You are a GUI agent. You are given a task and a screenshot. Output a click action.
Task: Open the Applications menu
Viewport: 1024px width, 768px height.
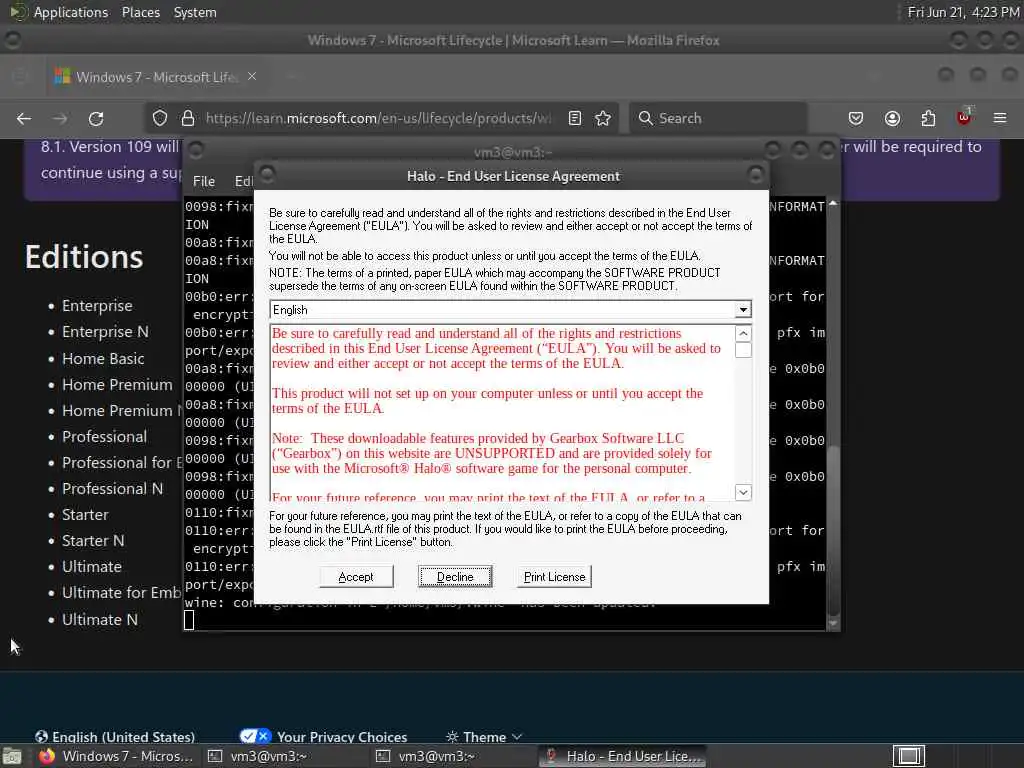click(71, 12)
